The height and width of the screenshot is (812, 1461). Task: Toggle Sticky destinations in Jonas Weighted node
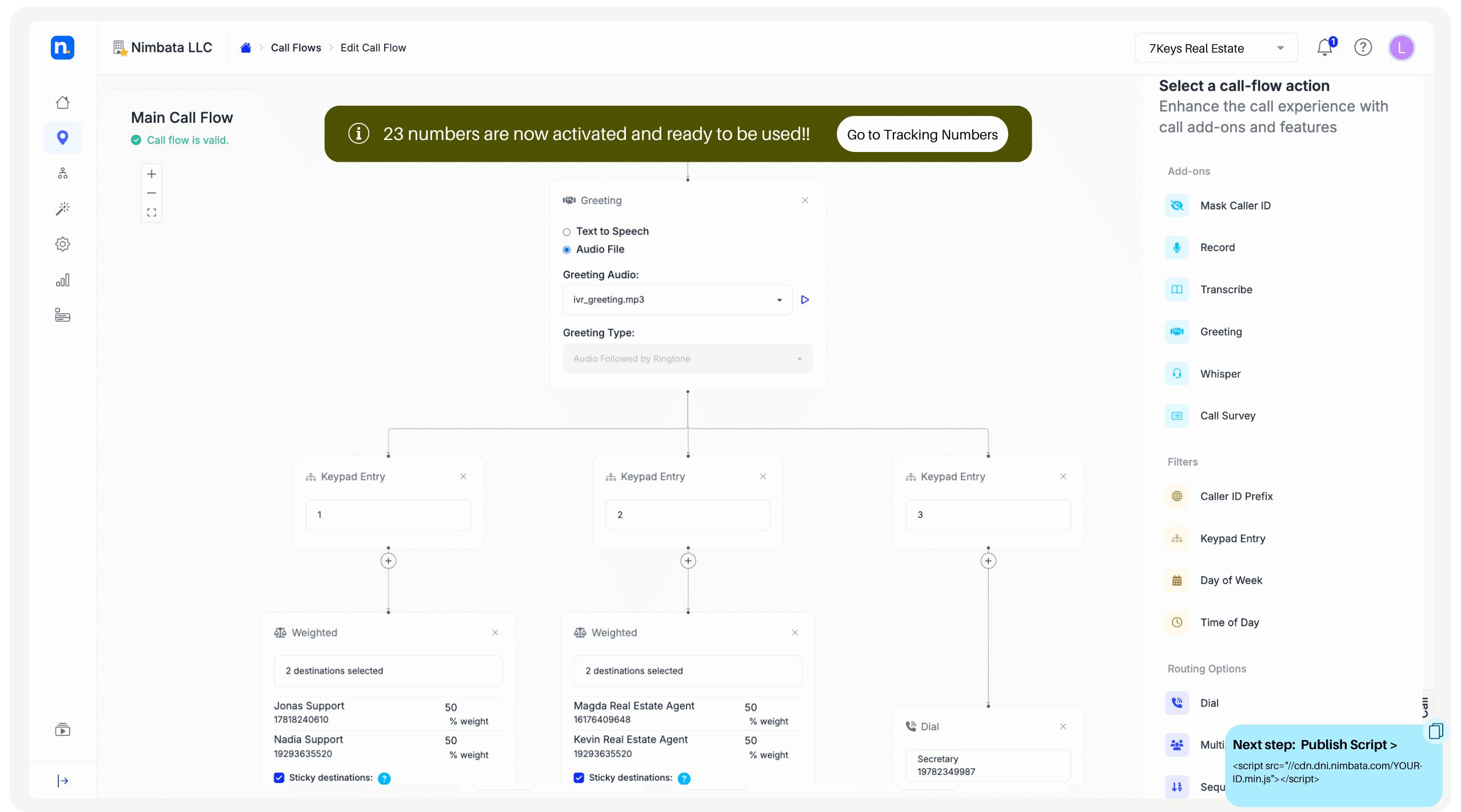coord(279,778)
